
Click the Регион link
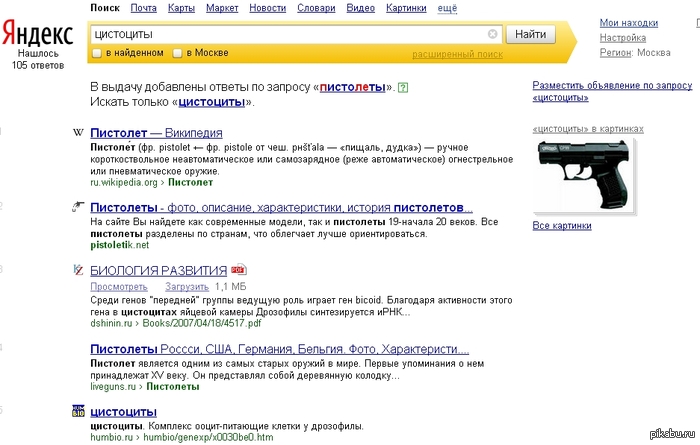pos(615,53)
